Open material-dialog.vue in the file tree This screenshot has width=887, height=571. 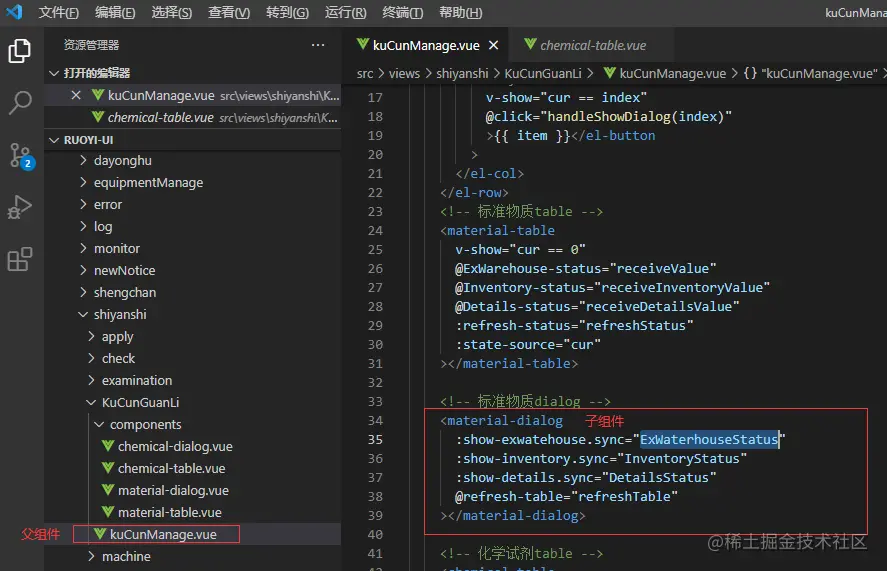pos(192,491)
